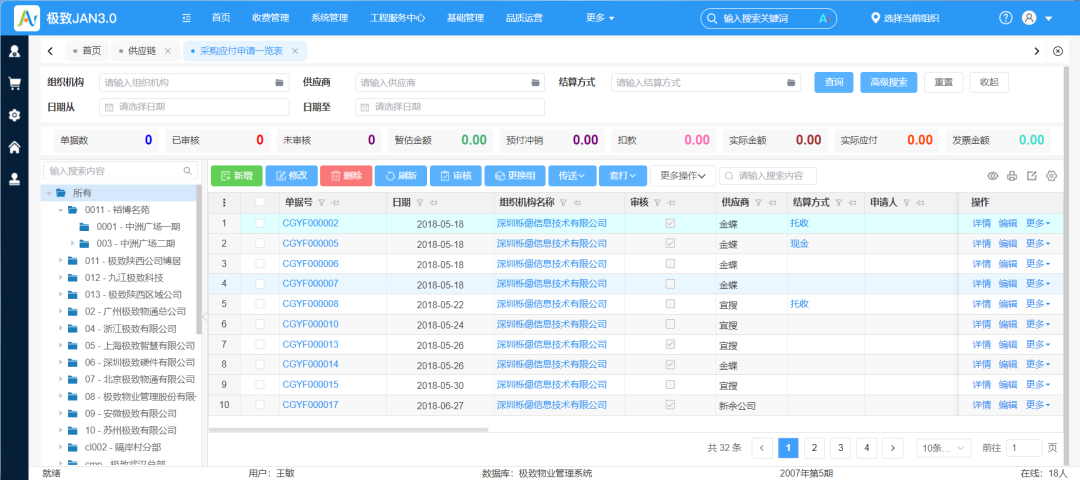1080x480 pixels.
Task: Click the folder icon in 结算方式 field
Action: pyautogui.click(x=791, y=83)
